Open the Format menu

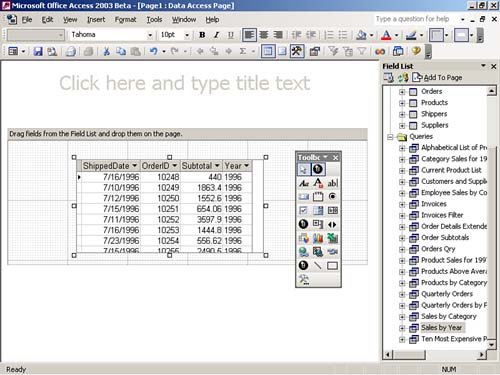tap(125, 20)
